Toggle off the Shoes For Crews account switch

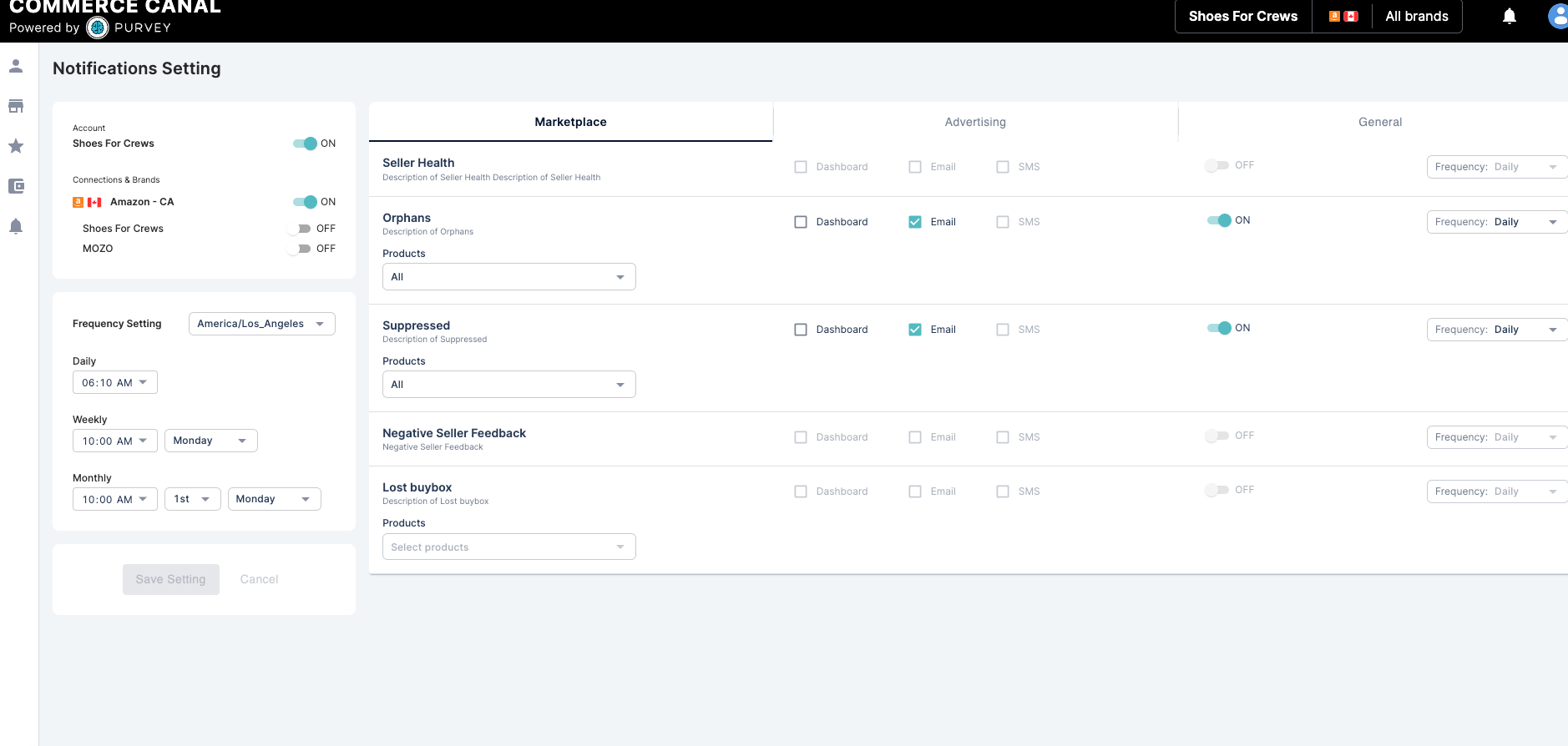(306, 144)
